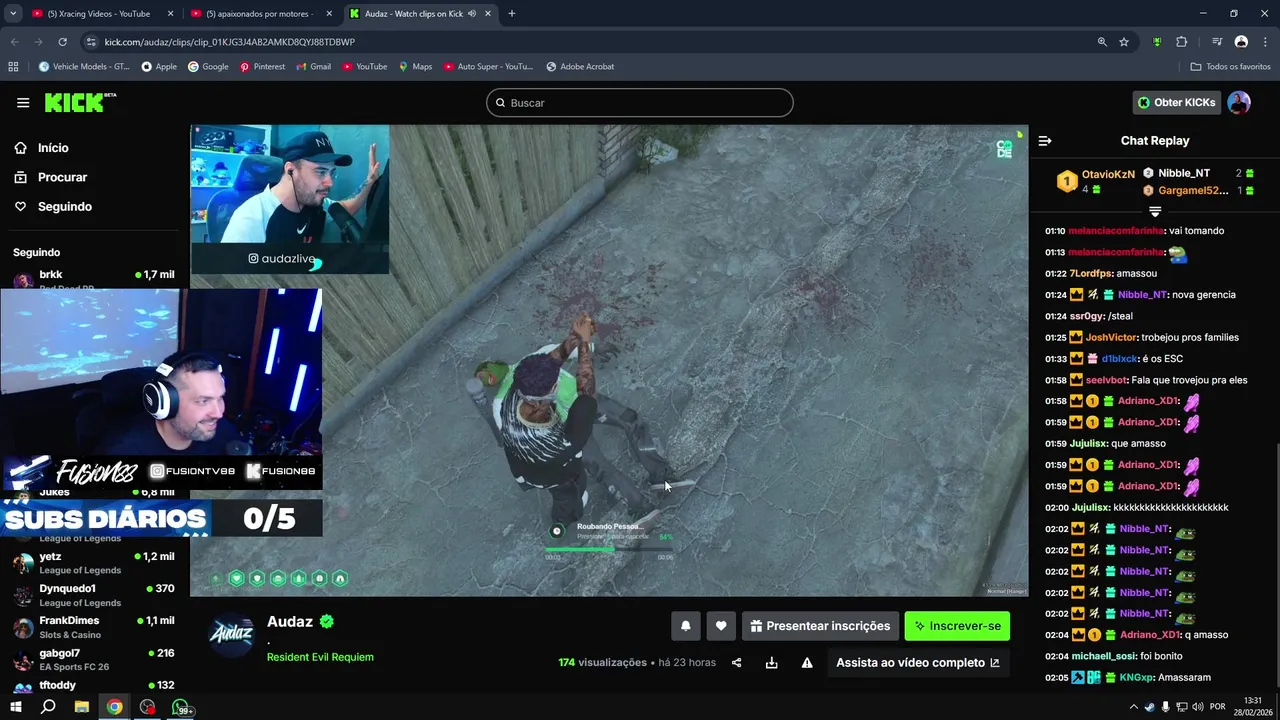Switch to the apaixonados por motores tab
The image size is (1280, 720).
(262, 14)
